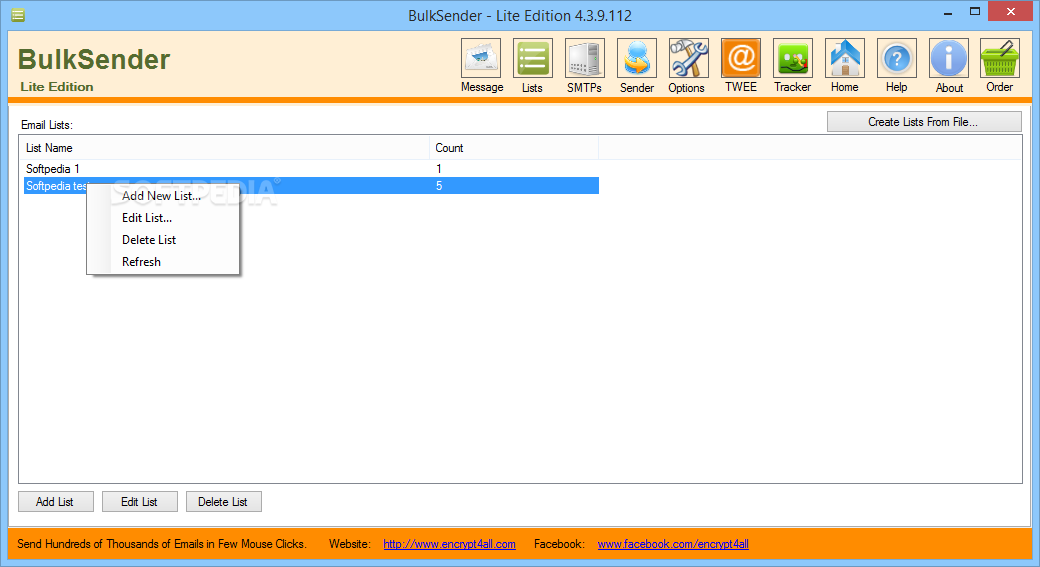Open the Message section icon

tap(481, 58)
